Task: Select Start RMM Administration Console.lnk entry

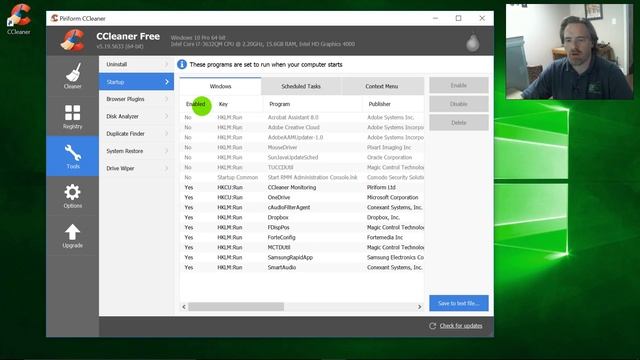Action: pyautogui.click(x=302, y=178)
